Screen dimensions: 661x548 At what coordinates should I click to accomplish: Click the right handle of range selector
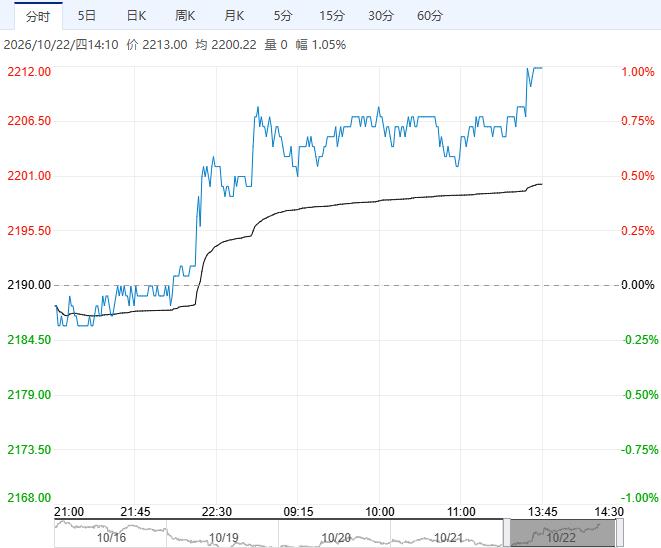point(620,533)
